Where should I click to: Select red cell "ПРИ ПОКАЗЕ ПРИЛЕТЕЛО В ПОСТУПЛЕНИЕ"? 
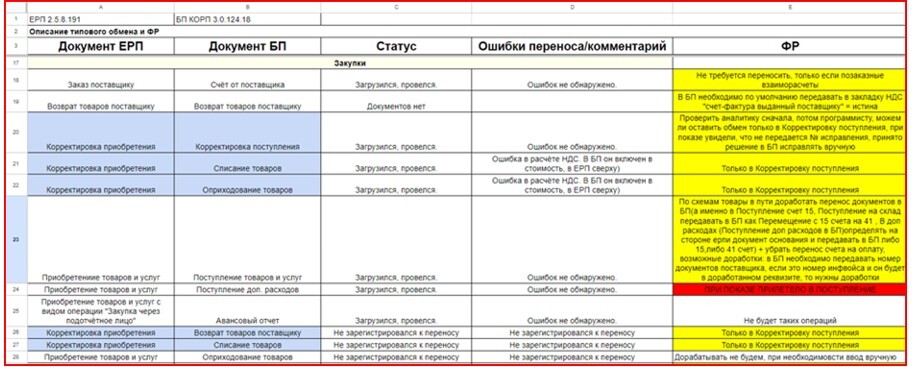point(790,289)
